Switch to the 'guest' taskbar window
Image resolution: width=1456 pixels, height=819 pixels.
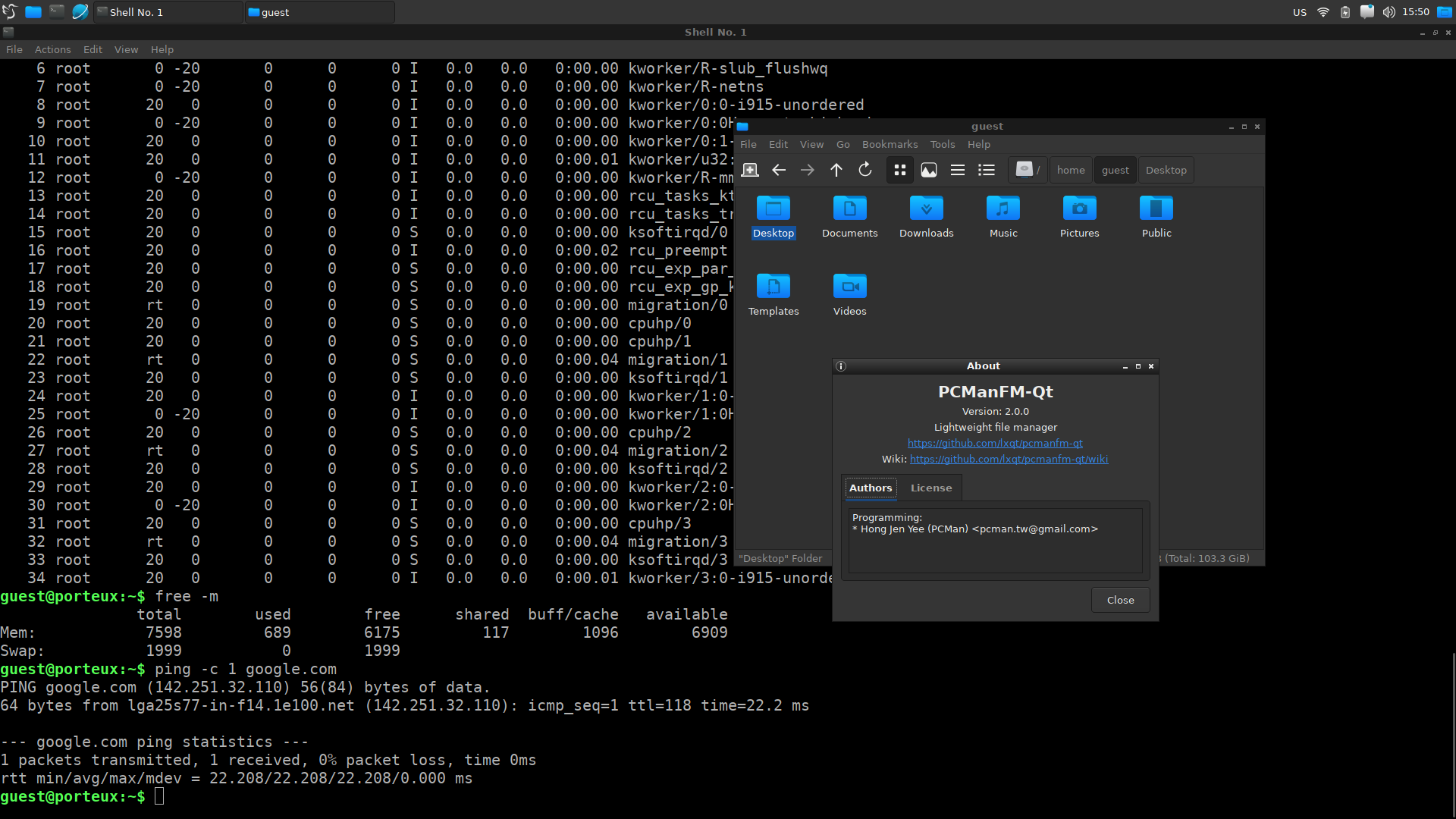pyautogui.click(x=319, y=12)
